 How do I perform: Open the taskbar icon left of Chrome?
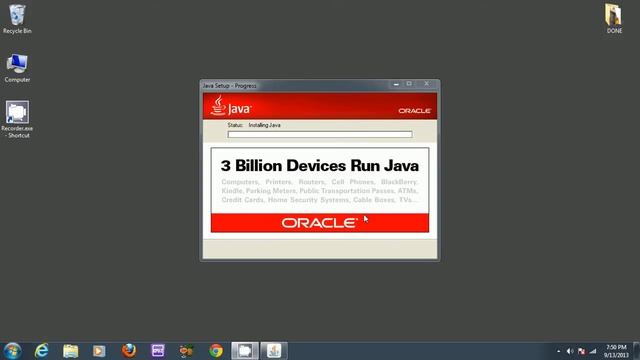click(187, 351)
